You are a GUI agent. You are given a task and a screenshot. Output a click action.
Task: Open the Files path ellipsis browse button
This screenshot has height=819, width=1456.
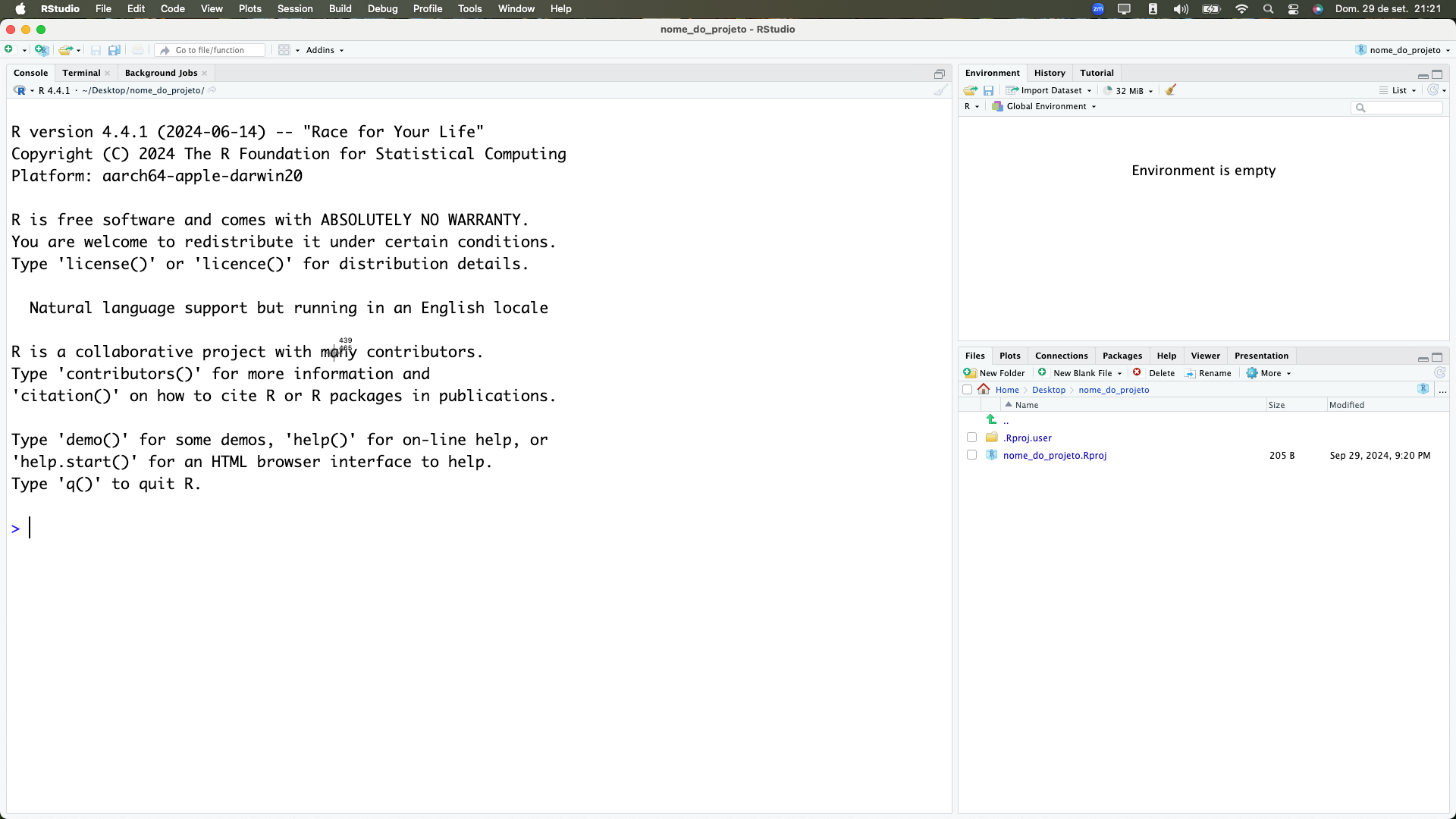[1442, 390]
